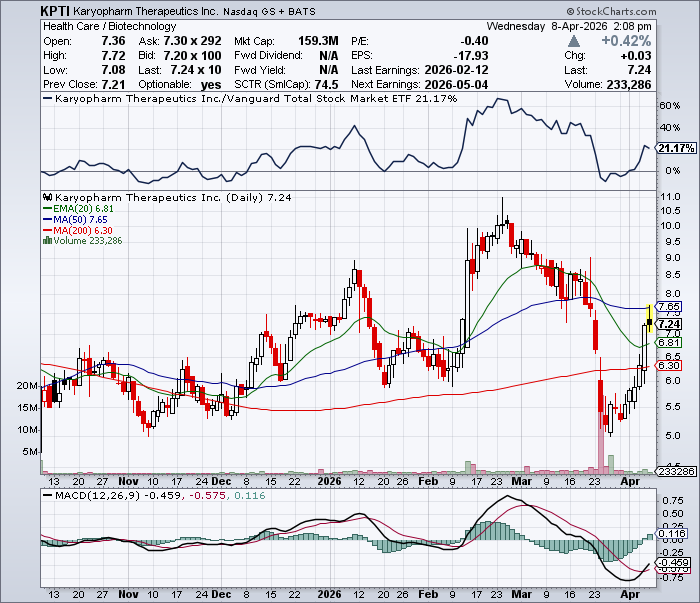Click the up-triangle change indicator icon
Image resolution: width=700 pixels, height=603 pixels.
pos(574,42)
